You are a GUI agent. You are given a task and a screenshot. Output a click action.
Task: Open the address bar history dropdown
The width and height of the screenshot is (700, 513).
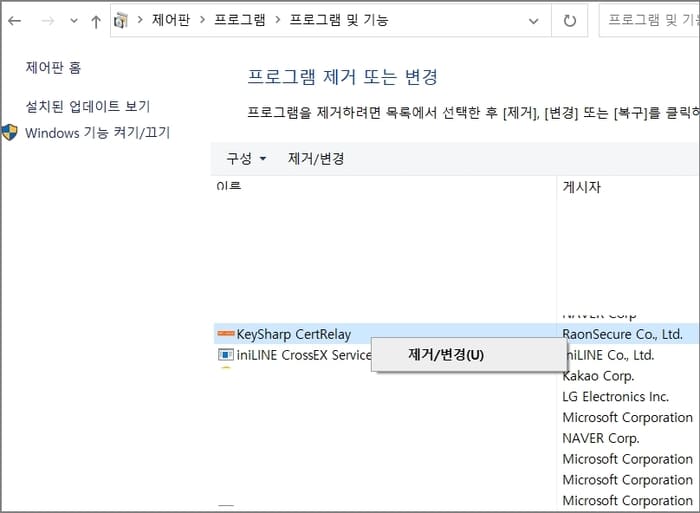[533, 21]
